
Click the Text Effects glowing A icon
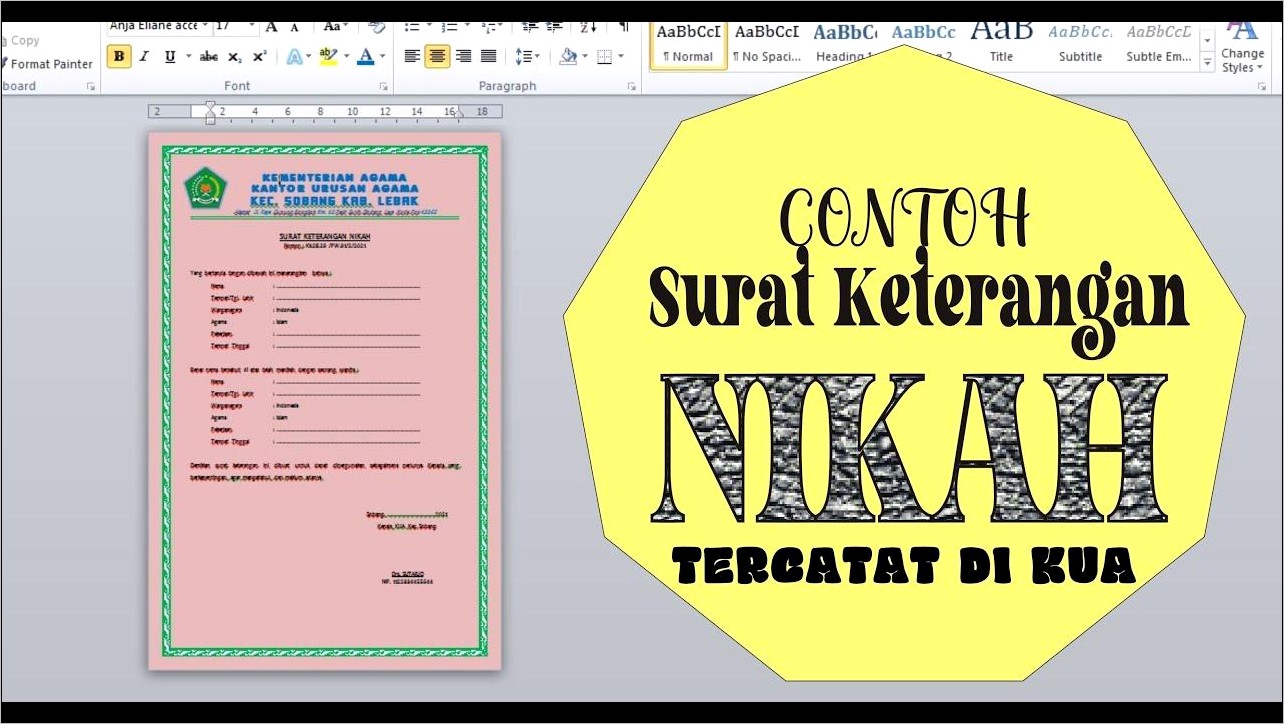(x=295, y=57)
